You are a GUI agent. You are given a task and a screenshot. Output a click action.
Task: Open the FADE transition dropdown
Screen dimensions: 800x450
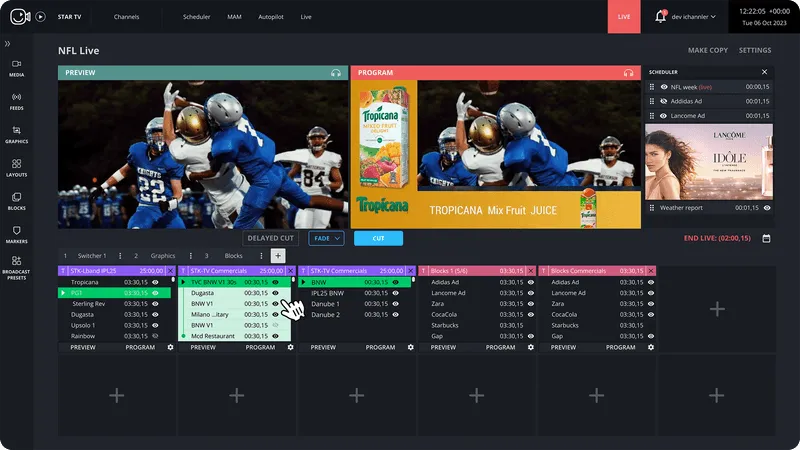coord(327,238)
